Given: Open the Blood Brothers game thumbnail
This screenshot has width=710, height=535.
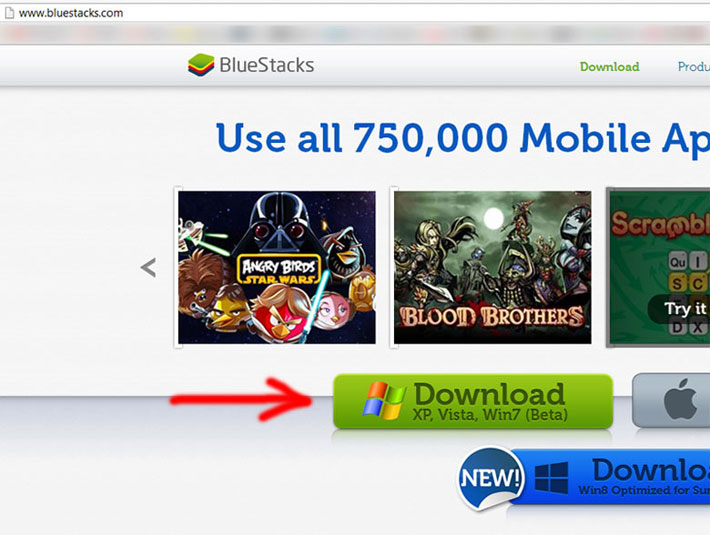Looking at the screenshot, I should pos(492,267).
